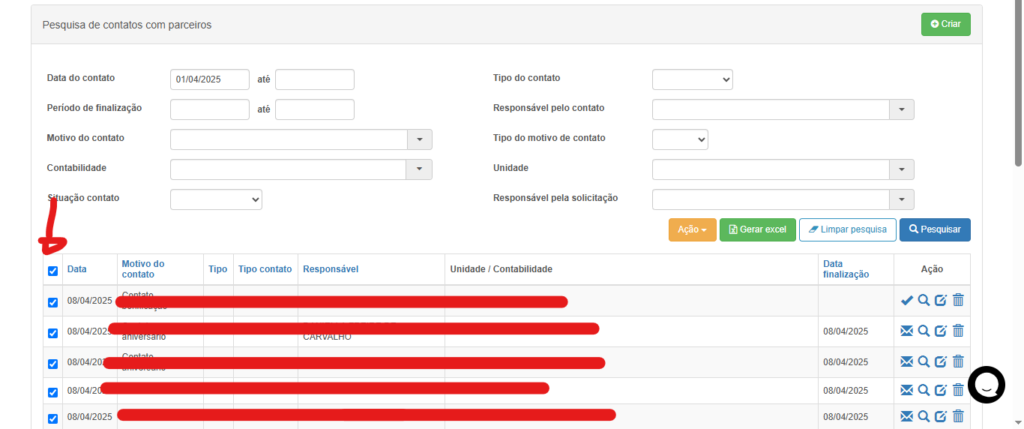The height and width of the screenshot is (429, 1024).
Task: Expand the Situação contato dropdown
Action: pos(216,200)
